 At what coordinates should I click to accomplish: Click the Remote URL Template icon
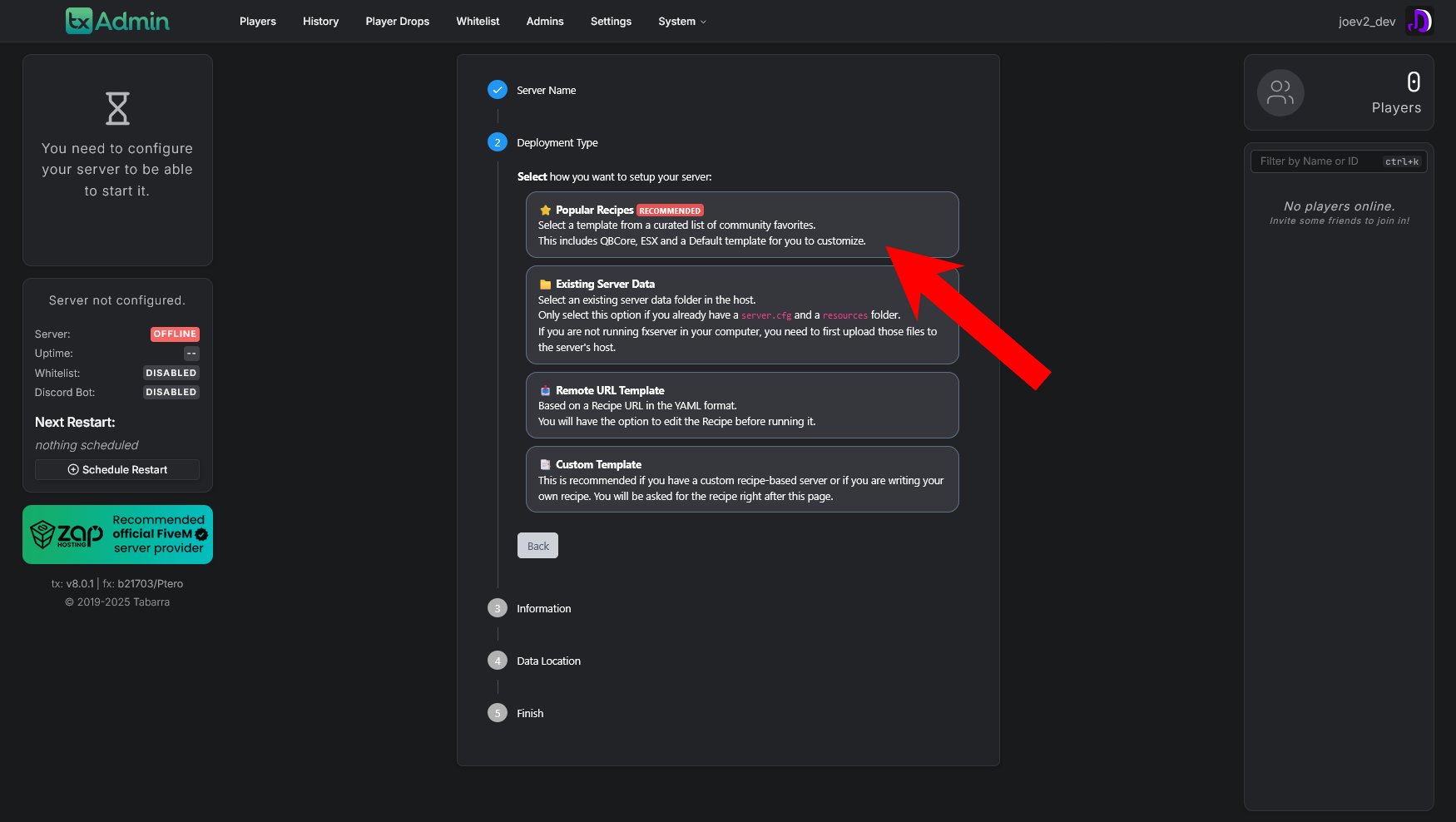(x=545, y=391)
